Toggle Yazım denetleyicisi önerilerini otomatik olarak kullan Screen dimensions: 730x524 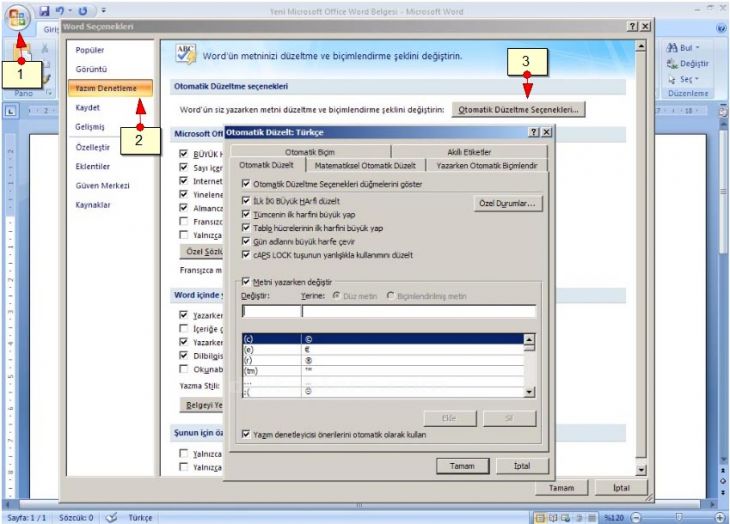(x=246, y=434)
